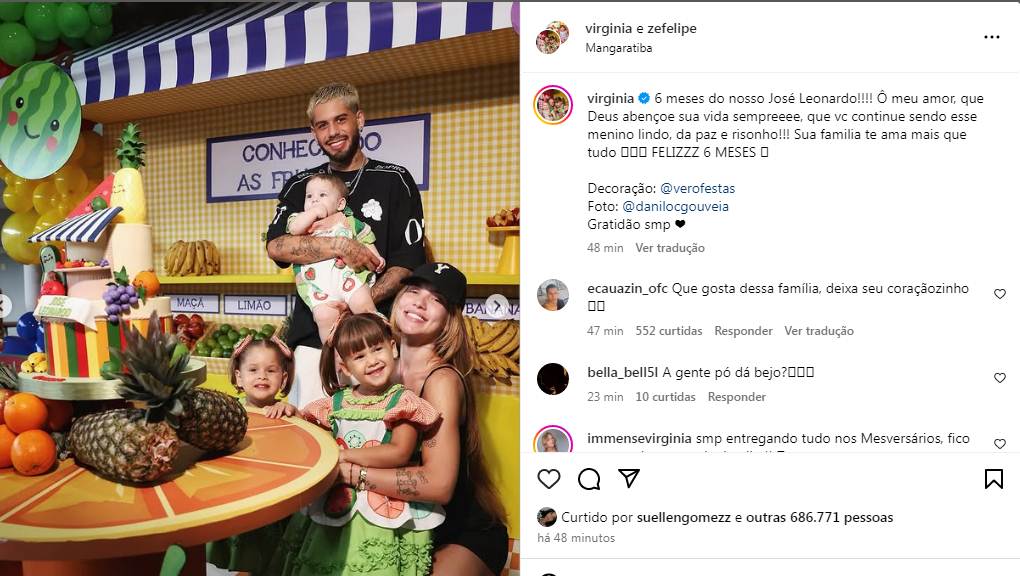Open bella_bell5l's profile picture
1020x576 pixels.
point(553,379)
